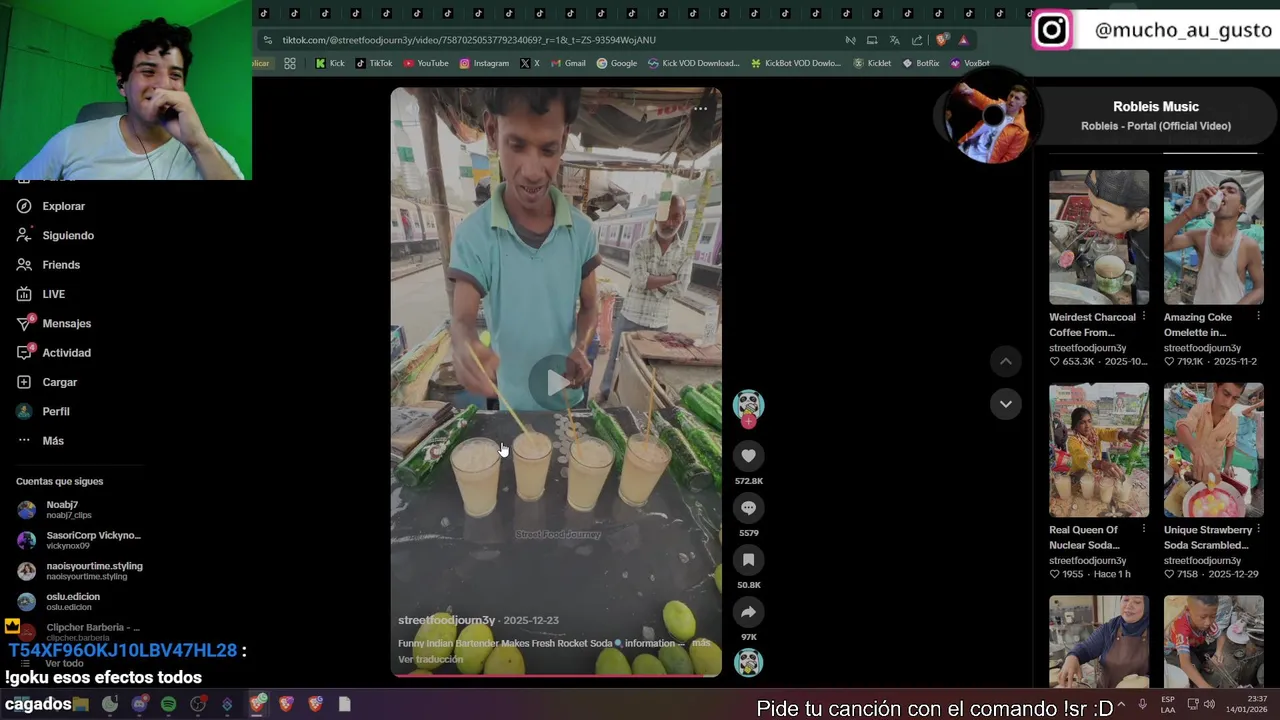Open streetfoodjourn3y username on video
Image resolution: width=1280 pixels, height=720 pixels.
446,620
